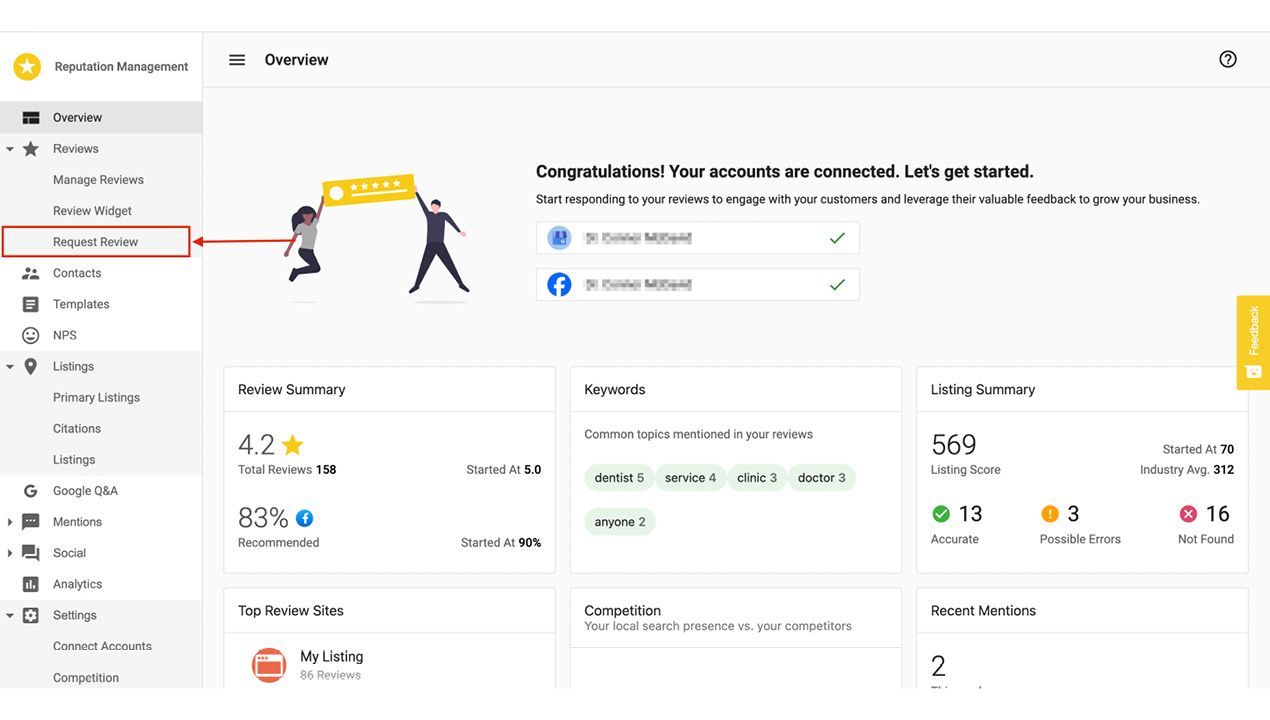Collapse the Reviews section arrow
This screenshot has height=720, width=1270.
10,149
